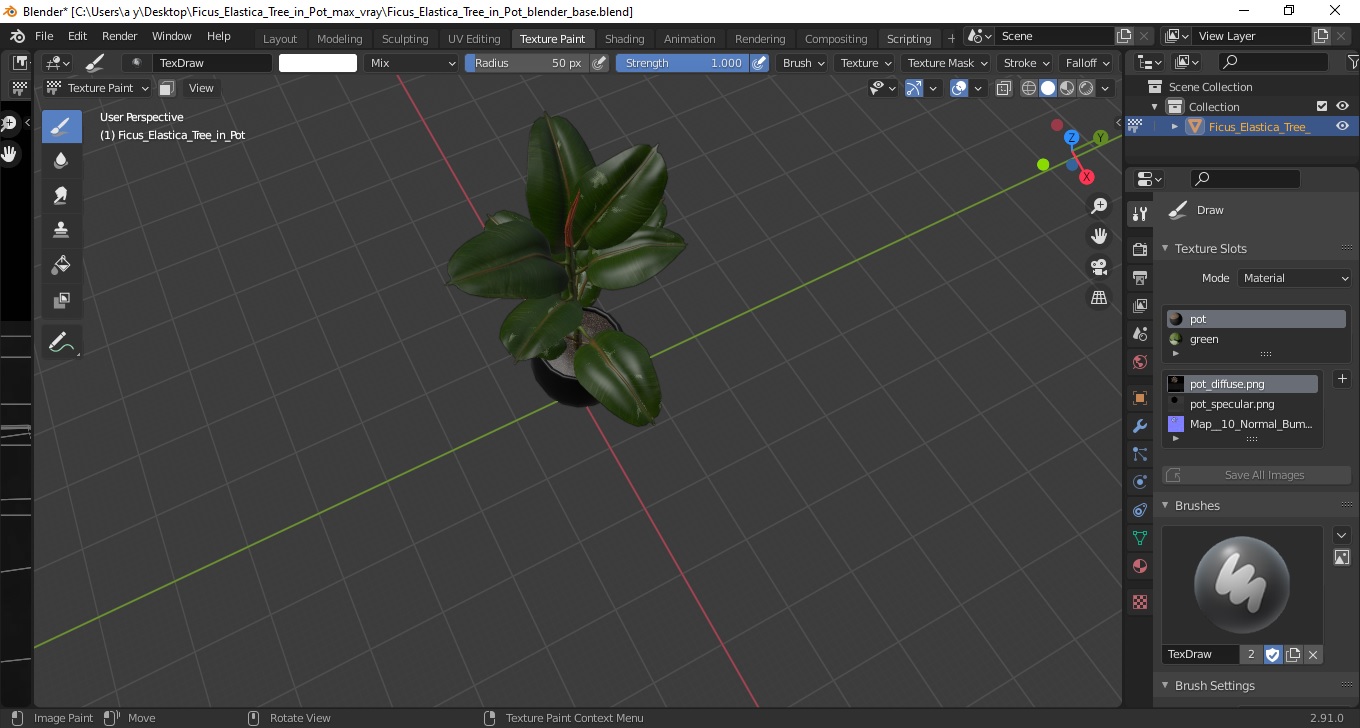Open the Modifiers properties tab
1360x728 pixels.
(1139, 426)
